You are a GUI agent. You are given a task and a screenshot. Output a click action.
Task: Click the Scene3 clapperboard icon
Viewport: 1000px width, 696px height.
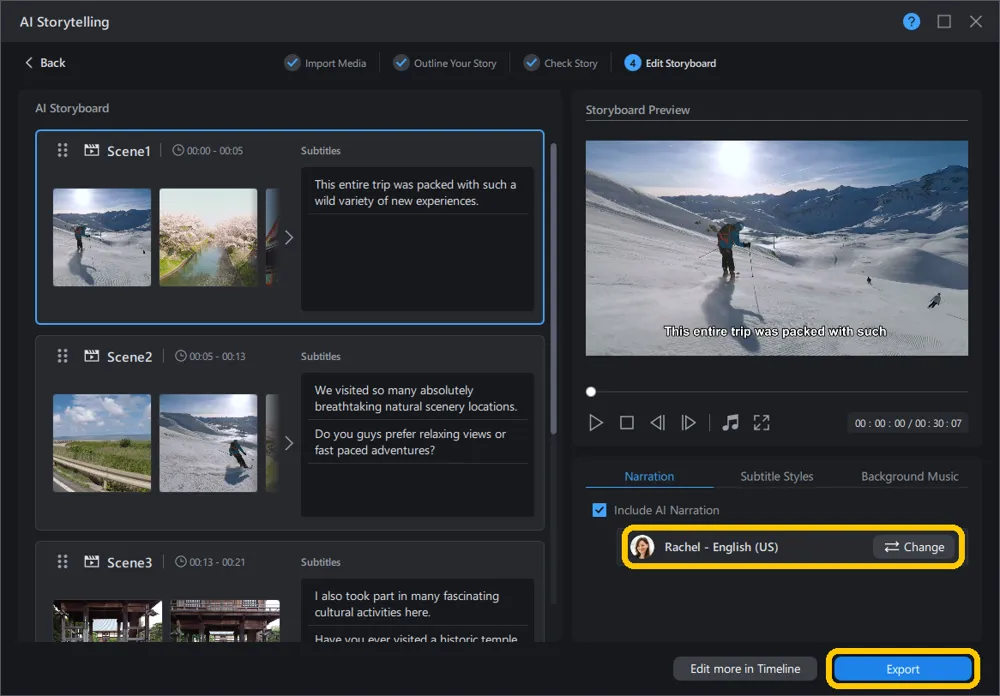pyautogui.click(x=92, y=561)
